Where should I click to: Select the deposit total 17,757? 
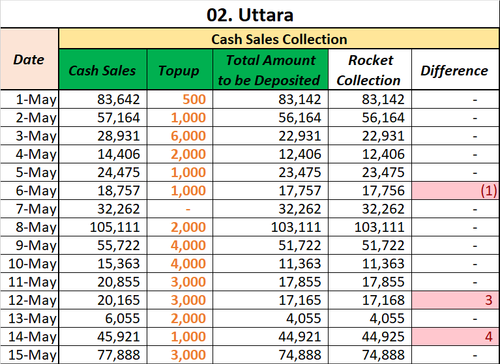270,191
